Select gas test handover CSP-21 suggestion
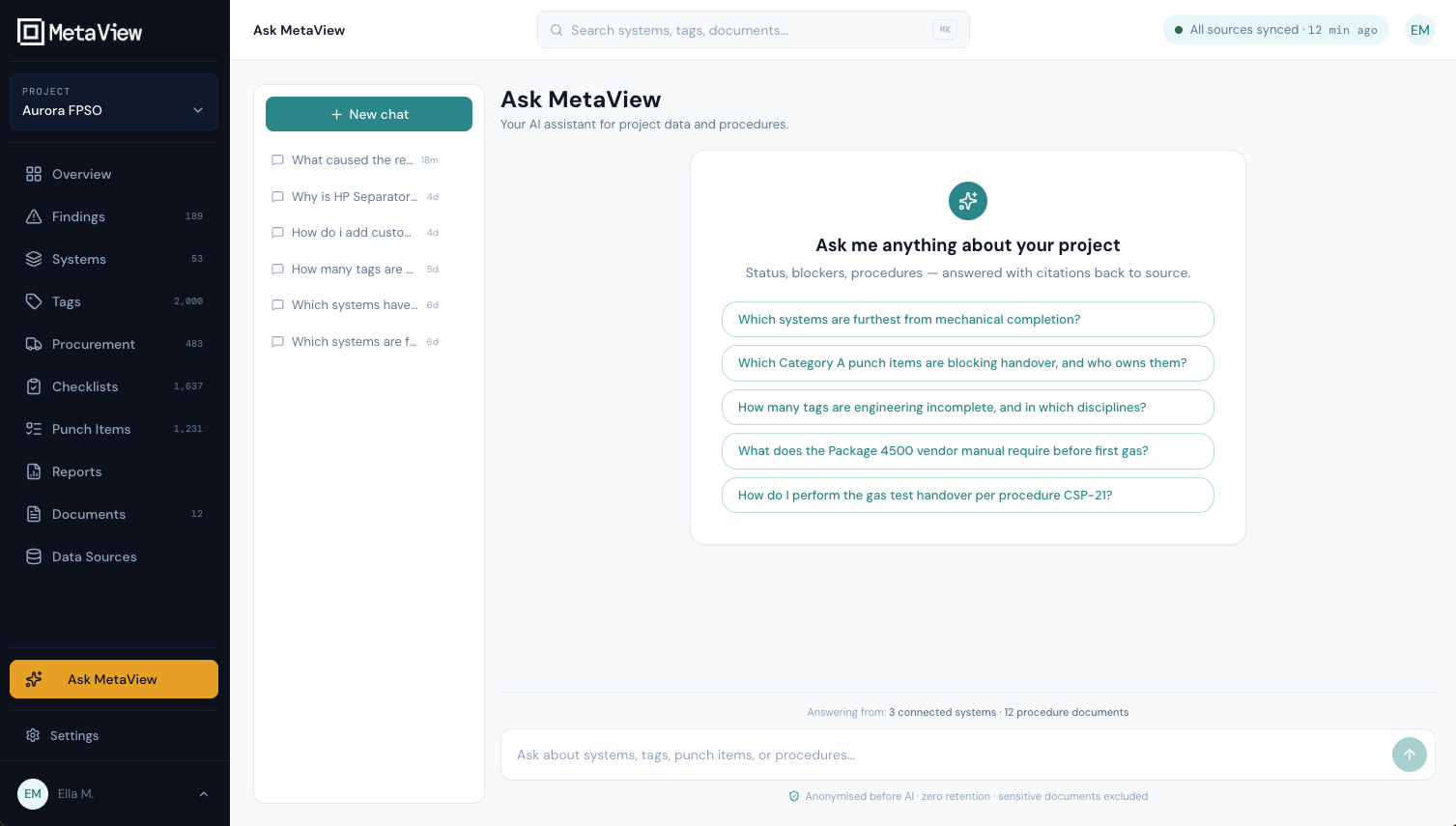This screenshot has height=826, width=1456. pos(968,496)
